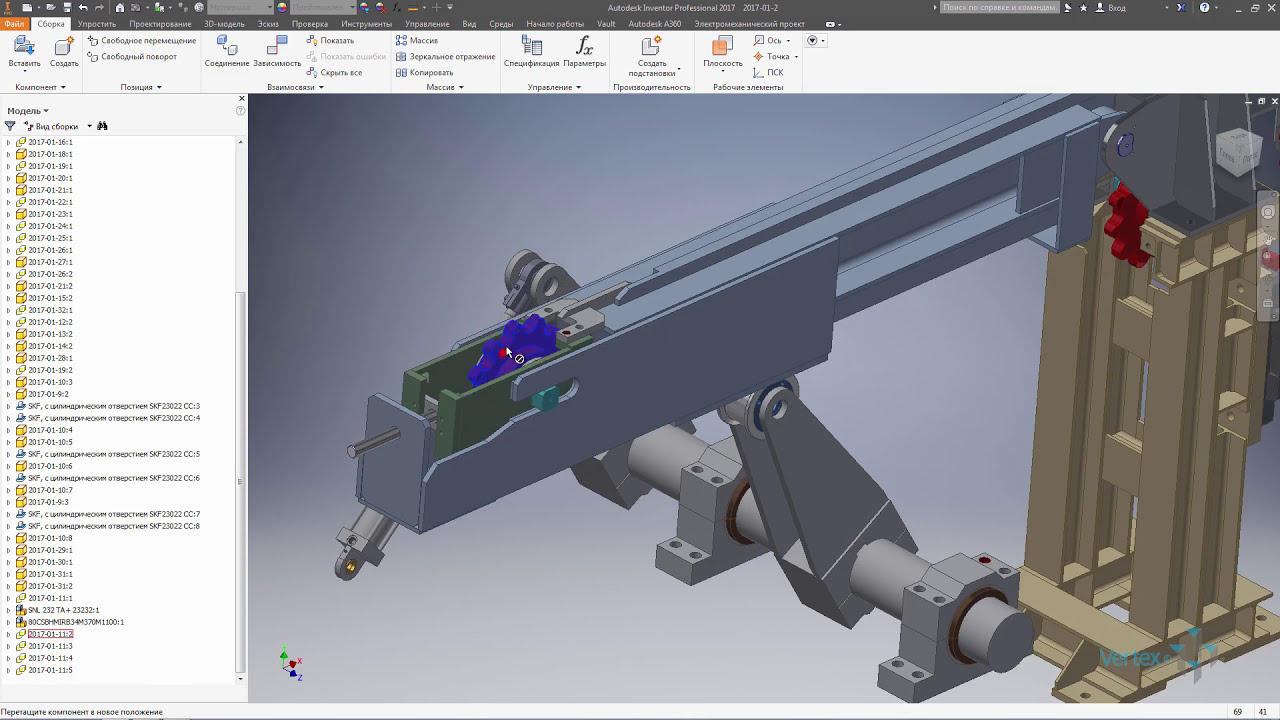Activate Свободный поворот tool
The height and width of the screenshot is (720, 1280).
[x=132, y=57]
